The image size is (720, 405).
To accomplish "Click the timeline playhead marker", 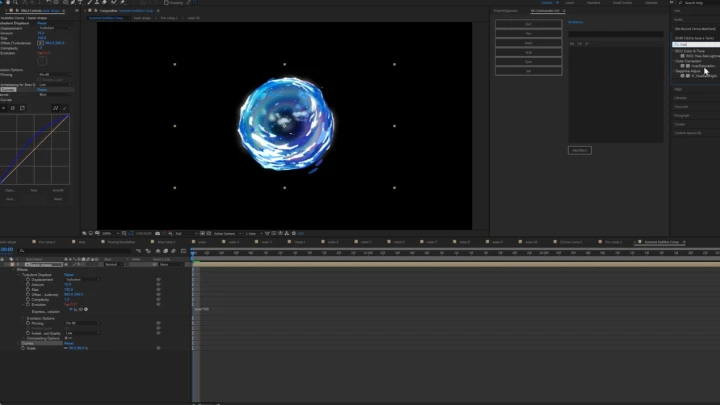I will tap(193, 253).
